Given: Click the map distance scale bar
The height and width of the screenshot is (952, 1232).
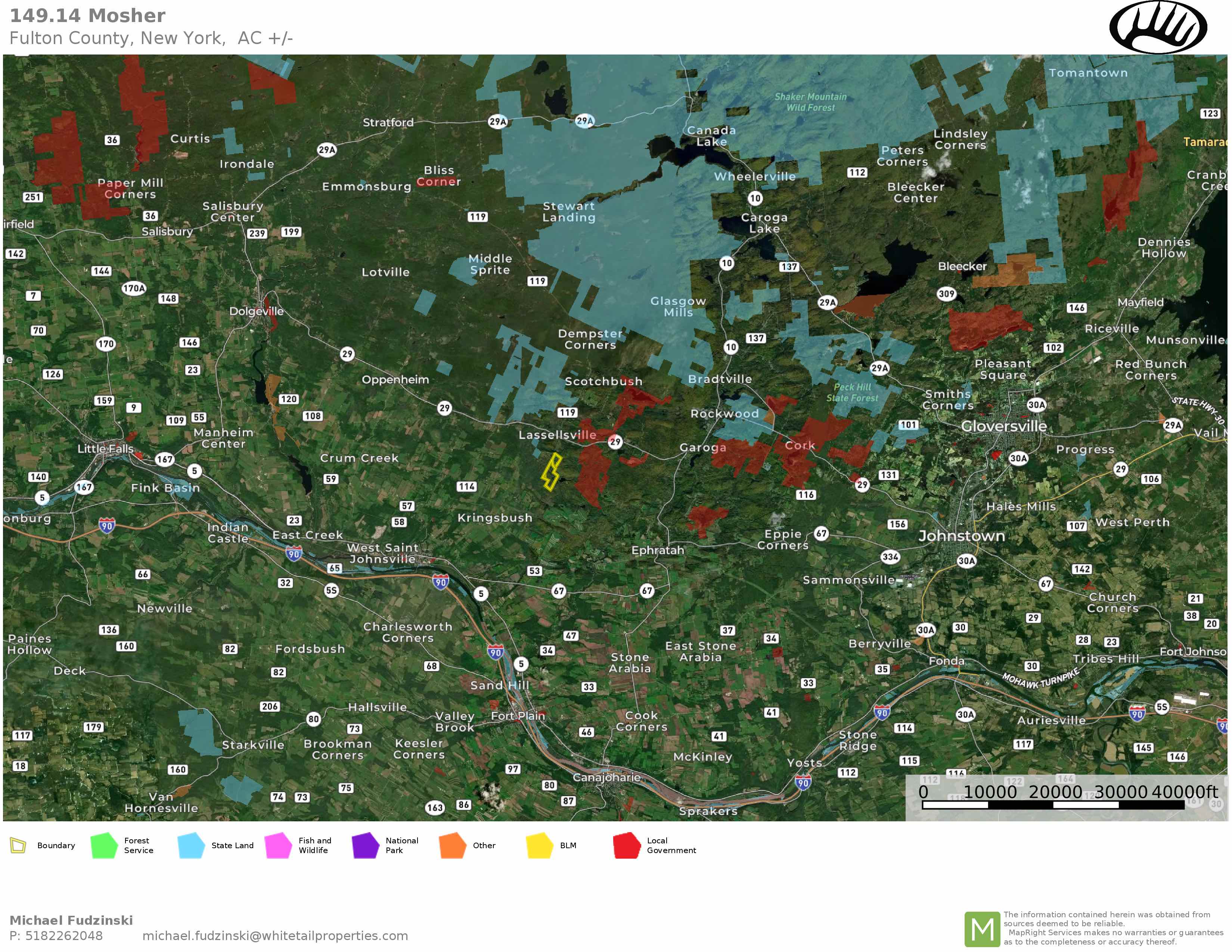Looking at the screenshot, I should pyautogui.click(x=1053, y=805).
